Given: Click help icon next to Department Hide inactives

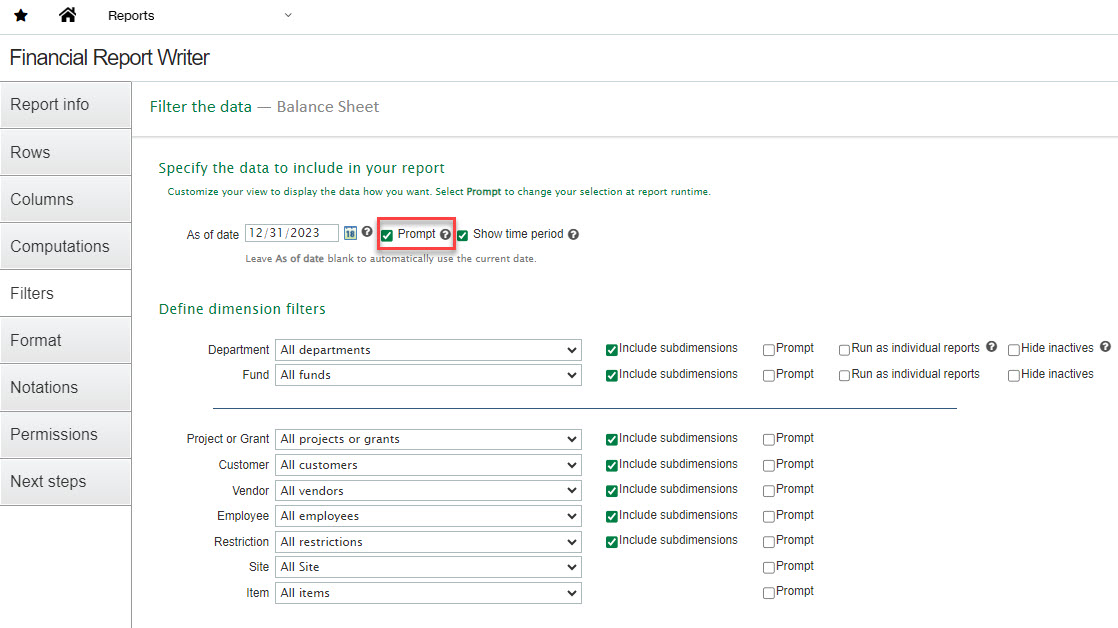Looking at the screenshot, I should 1105,347.
